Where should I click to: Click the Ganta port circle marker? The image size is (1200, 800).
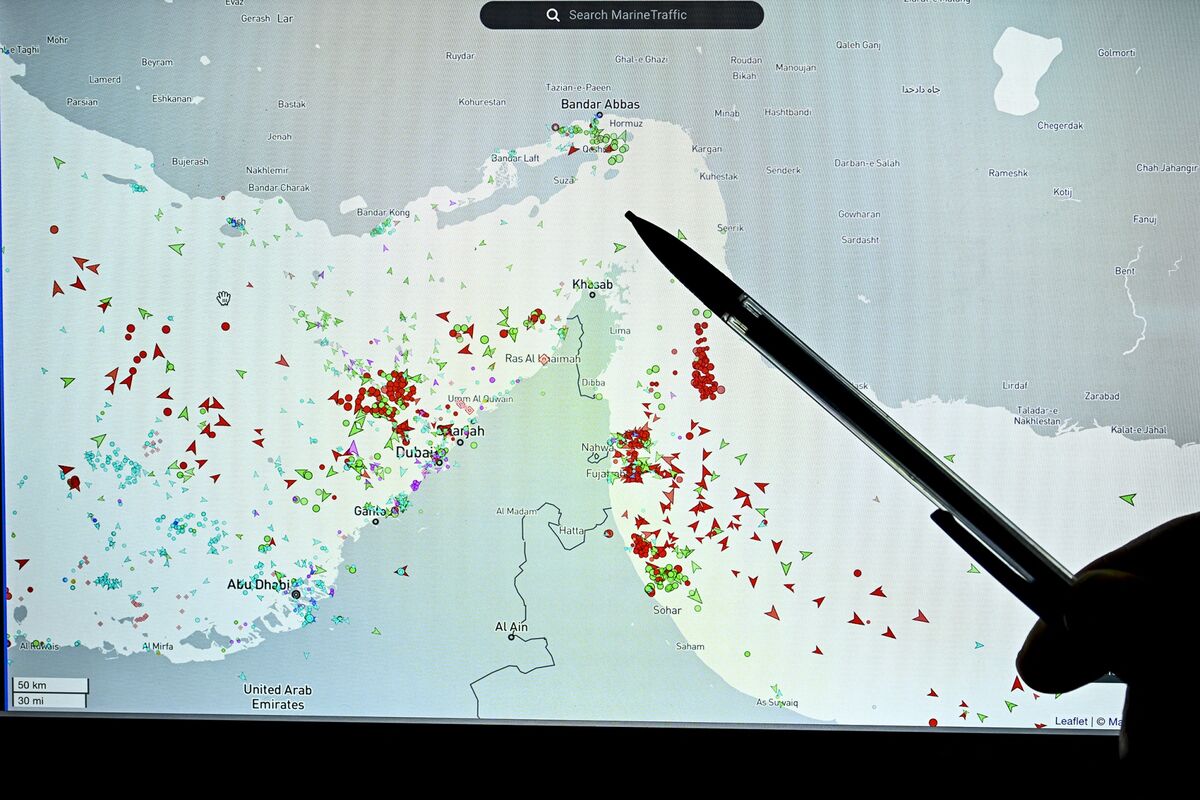(376, 520)
